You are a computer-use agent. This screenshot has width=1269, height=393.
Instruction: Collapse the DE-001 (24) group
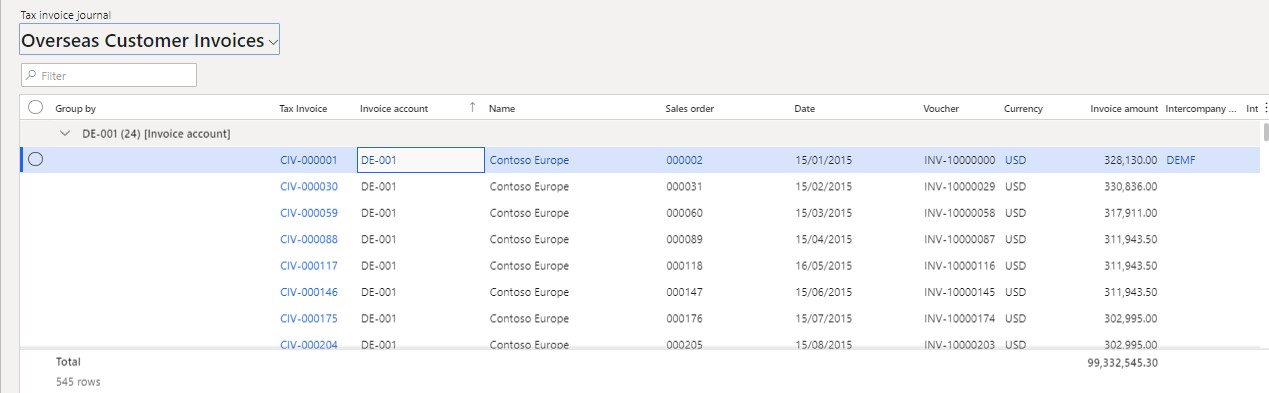pos(65,134)
